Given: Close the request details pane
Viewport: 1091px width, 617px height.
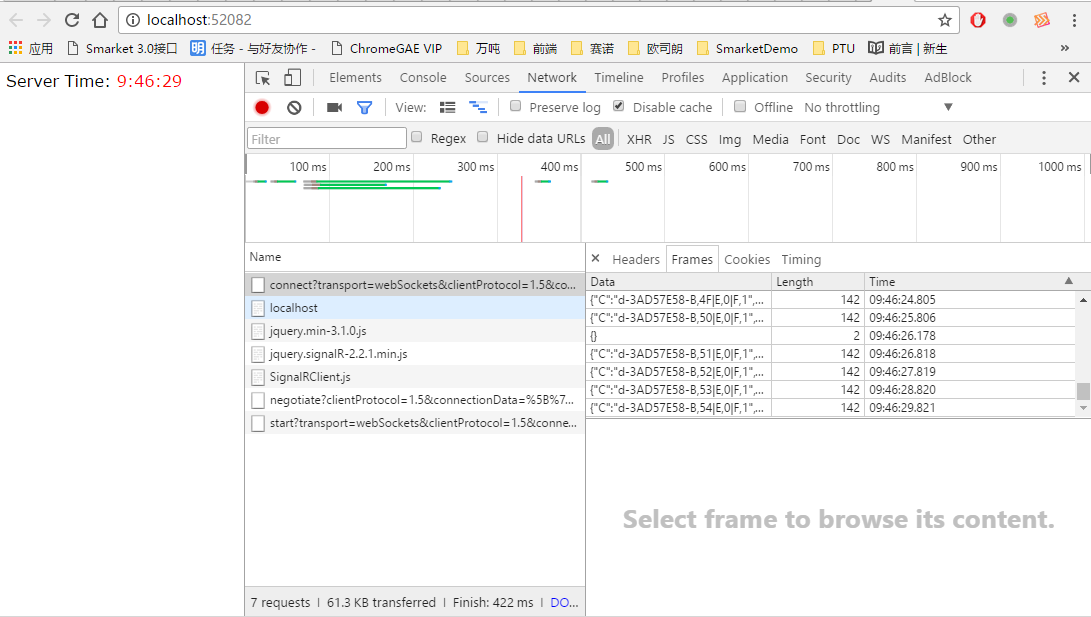Looking at the screenshot, I should [x=596, y=259].
